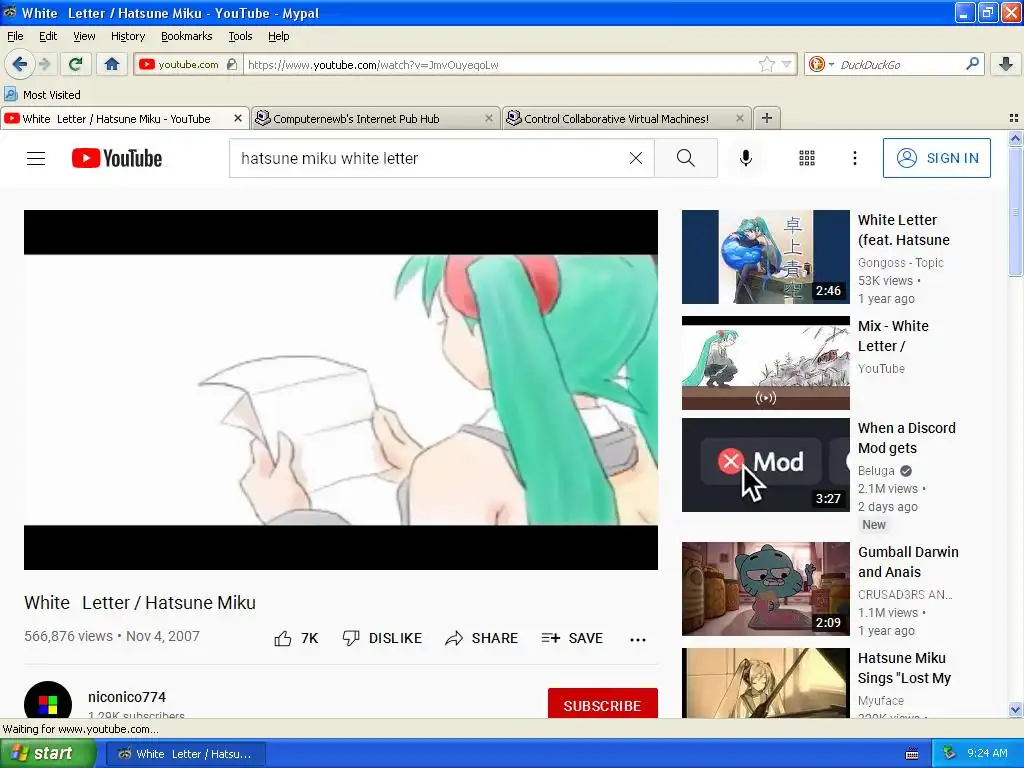Open the downloads arrow button
The height and width of the screenshot is (768, 1024).
[1006, 64]
